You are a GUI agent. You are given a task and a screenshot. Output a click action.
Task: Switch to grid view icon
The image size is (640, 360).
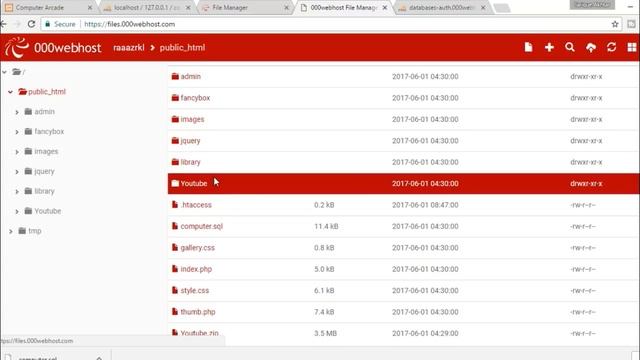631,47
